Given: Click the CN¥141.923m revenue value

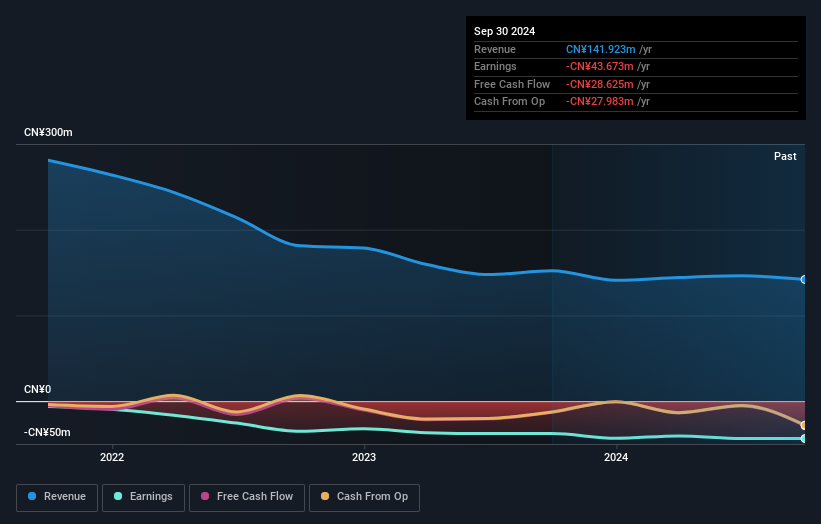Looking at the screenshot, I should click(x=601, y=49).
